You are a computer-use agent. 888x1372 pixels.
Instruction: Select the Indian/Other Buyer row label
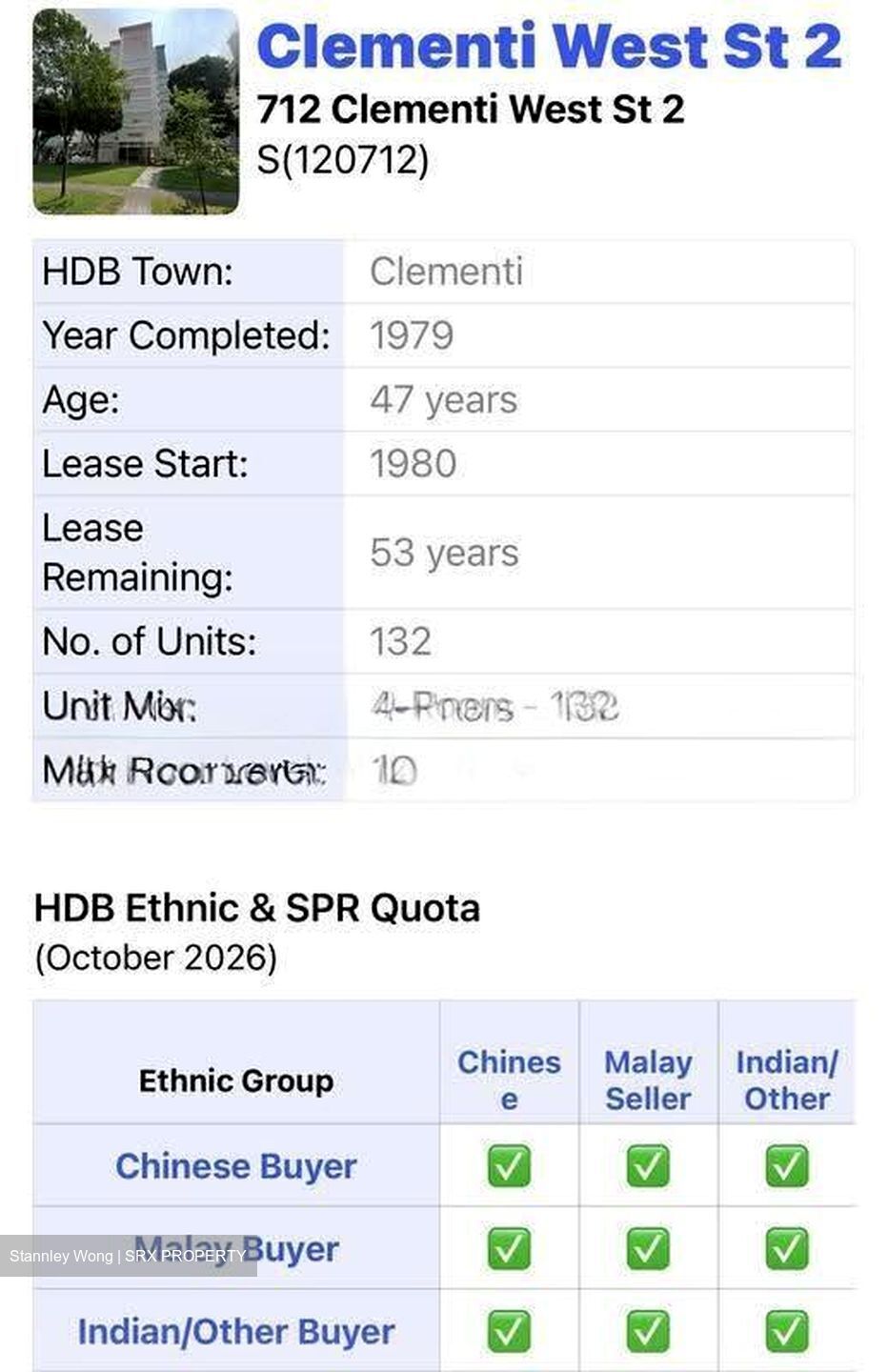[x=236, y=1332]
